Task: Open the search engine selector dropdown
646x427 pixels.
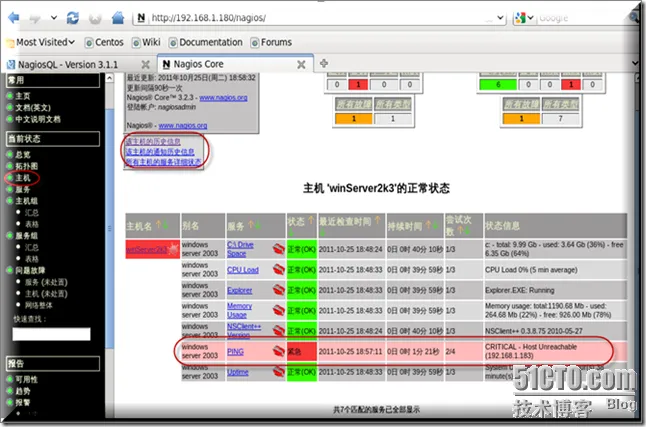Action: (524, 18)
